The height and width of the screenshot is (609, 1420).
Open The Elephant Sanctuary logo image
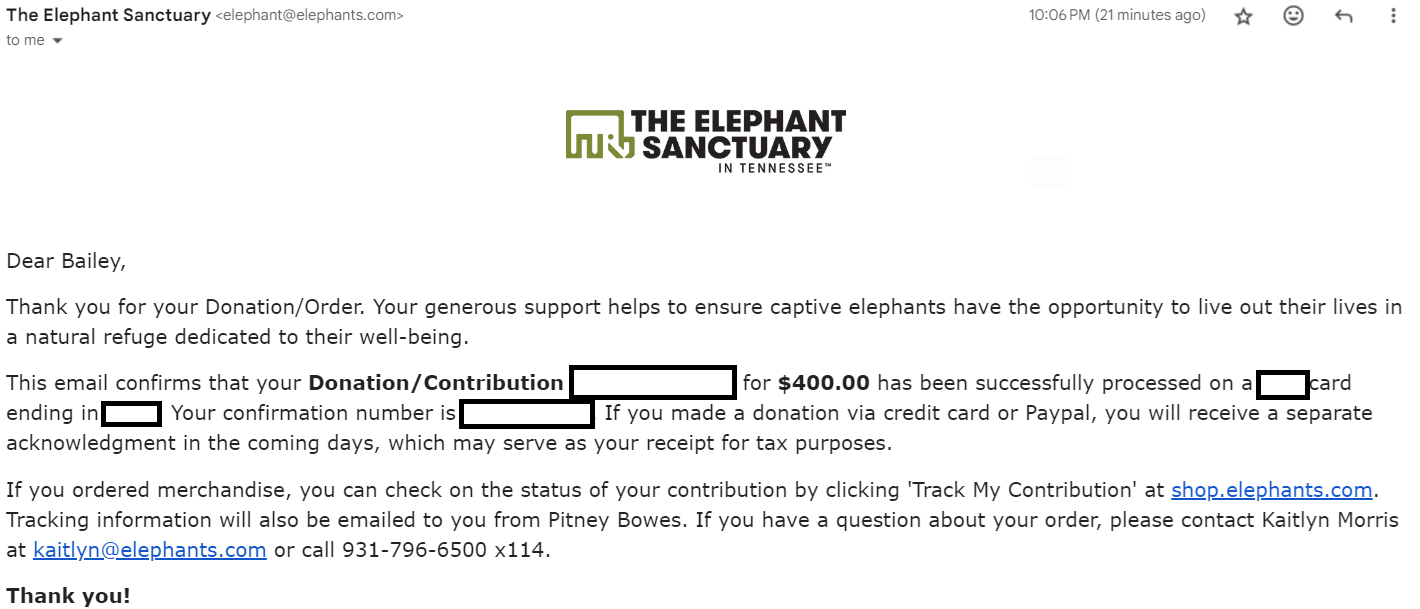click(x=705, y=140)
